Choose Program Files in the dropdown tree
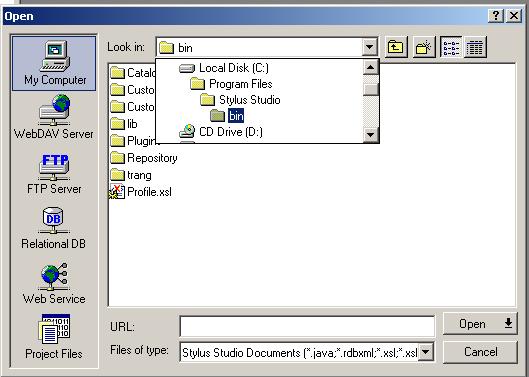Viewport: 529px width, 377px height. pos(231,84)
